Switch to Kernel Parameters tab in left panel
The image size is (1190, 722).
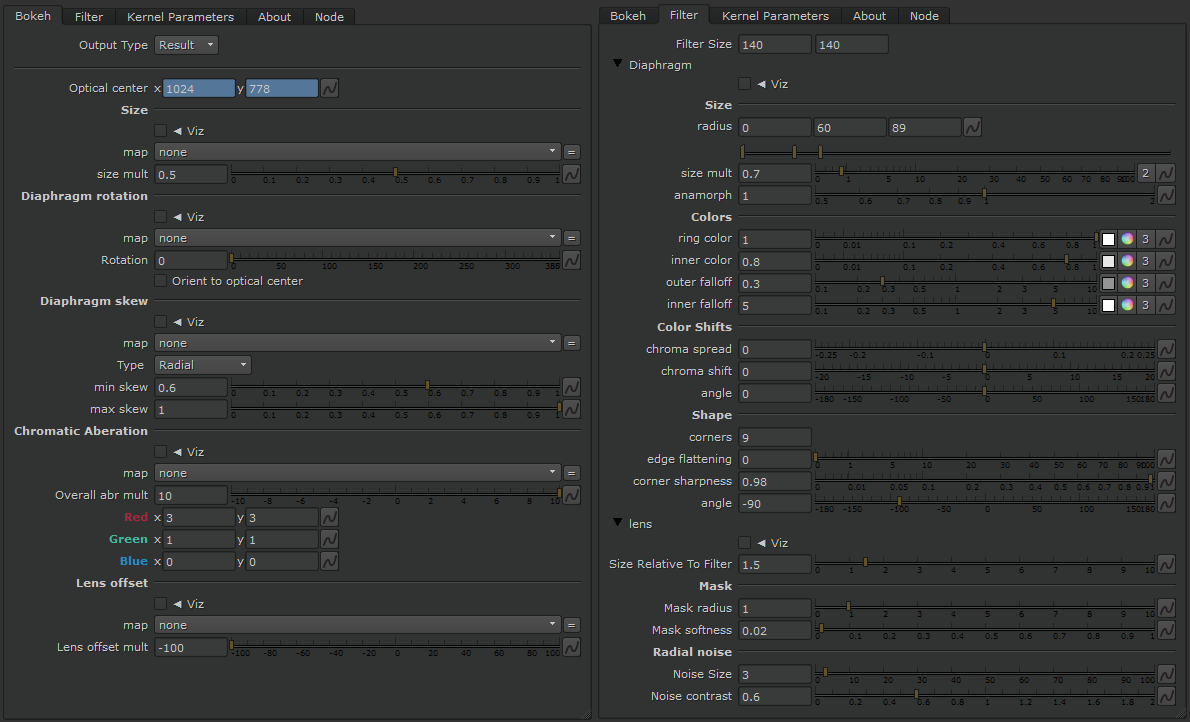180,17
